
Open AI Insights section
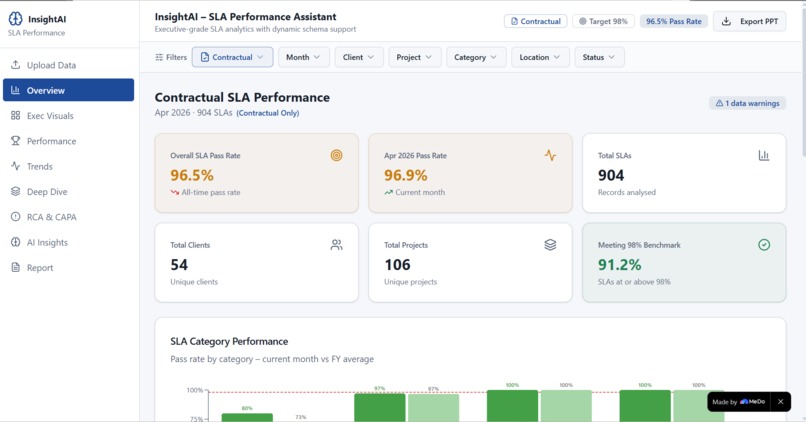(68, 242)
